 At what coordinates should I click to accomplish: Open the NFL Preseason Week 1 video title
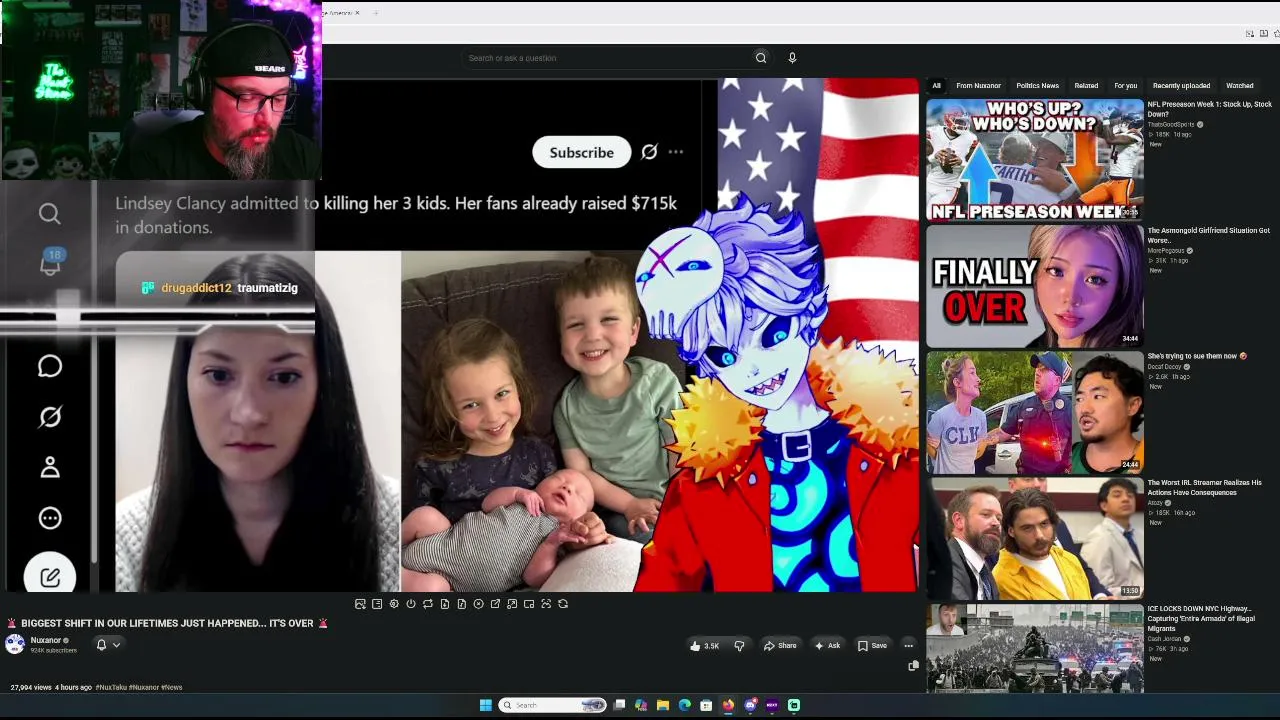tap(1210, 109)
